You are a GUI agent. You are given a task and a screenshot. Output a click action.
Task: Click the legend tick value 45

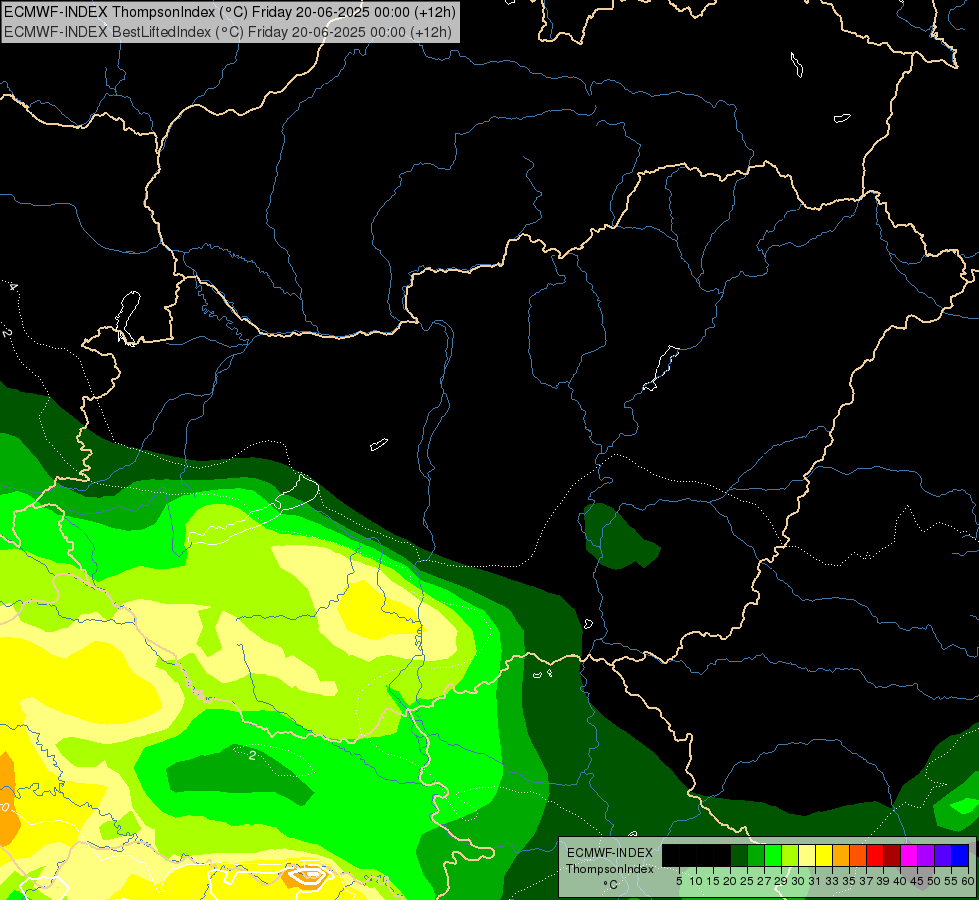coord(917,881)
